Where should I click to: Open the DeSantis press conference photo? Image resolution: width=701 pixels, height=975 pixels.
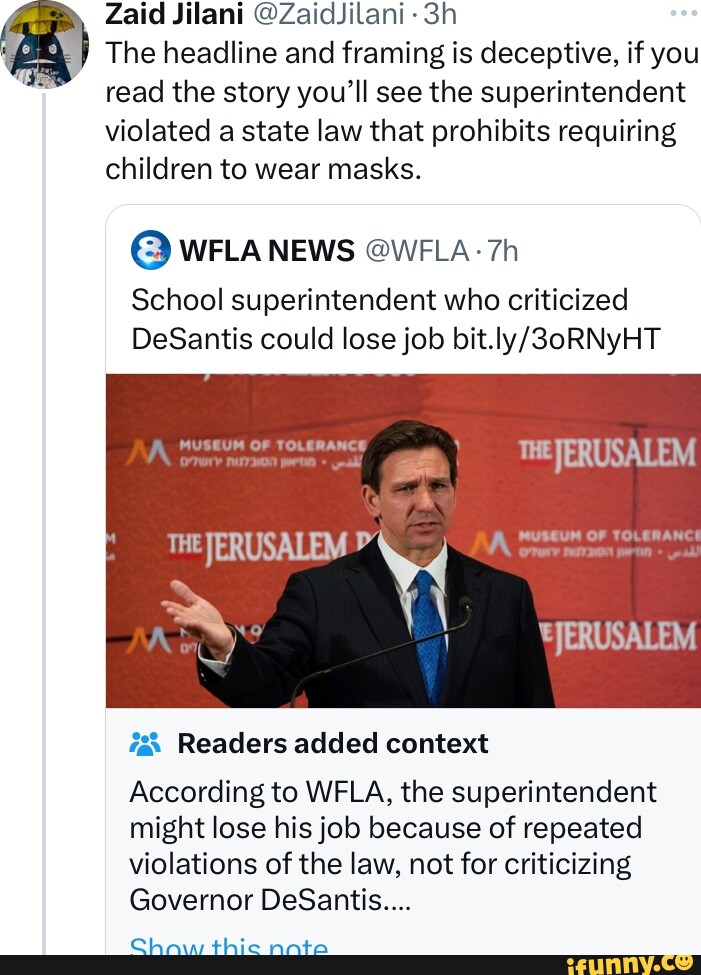403,540
